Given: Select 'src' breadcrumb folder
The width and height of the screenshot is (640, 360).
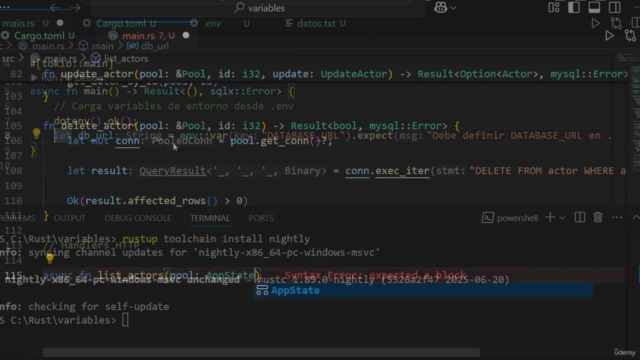Looking at the screenshot, I should pos(8,59).
